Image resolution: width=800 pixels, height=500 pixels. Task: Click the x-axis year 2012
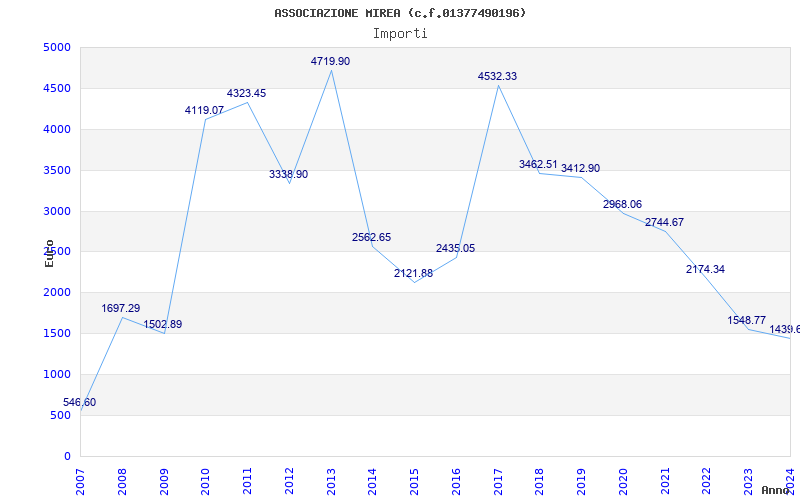[289, 482]
